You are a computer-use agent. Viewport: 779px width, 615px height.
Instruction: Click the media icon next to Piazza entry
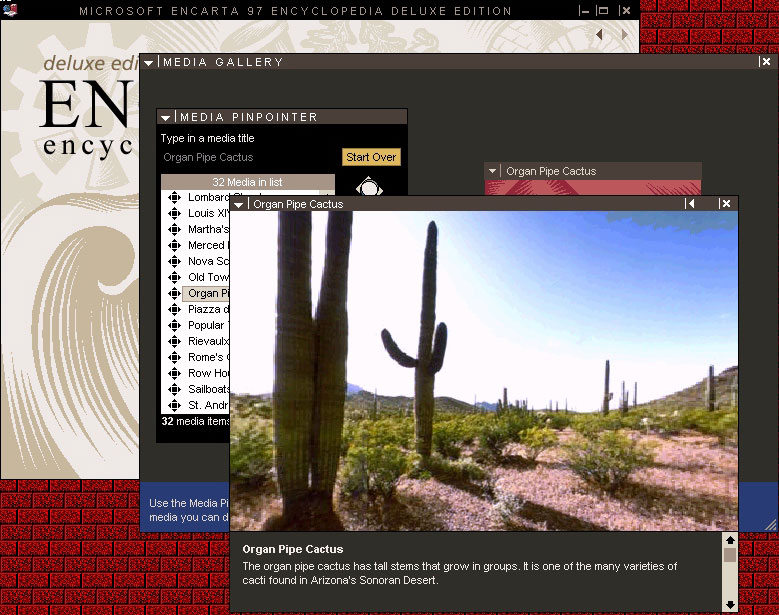click(175, 310)
